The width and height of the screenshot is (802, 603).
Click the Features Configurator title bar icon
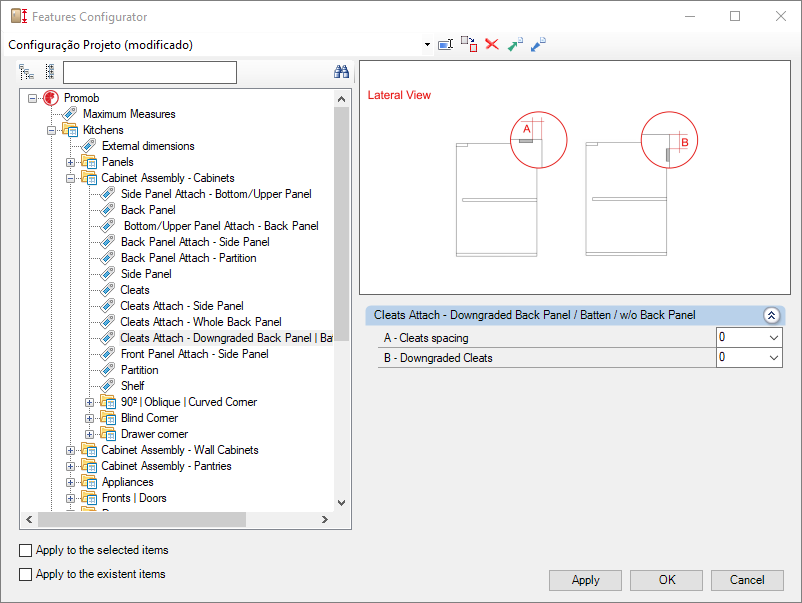(18, 16)
